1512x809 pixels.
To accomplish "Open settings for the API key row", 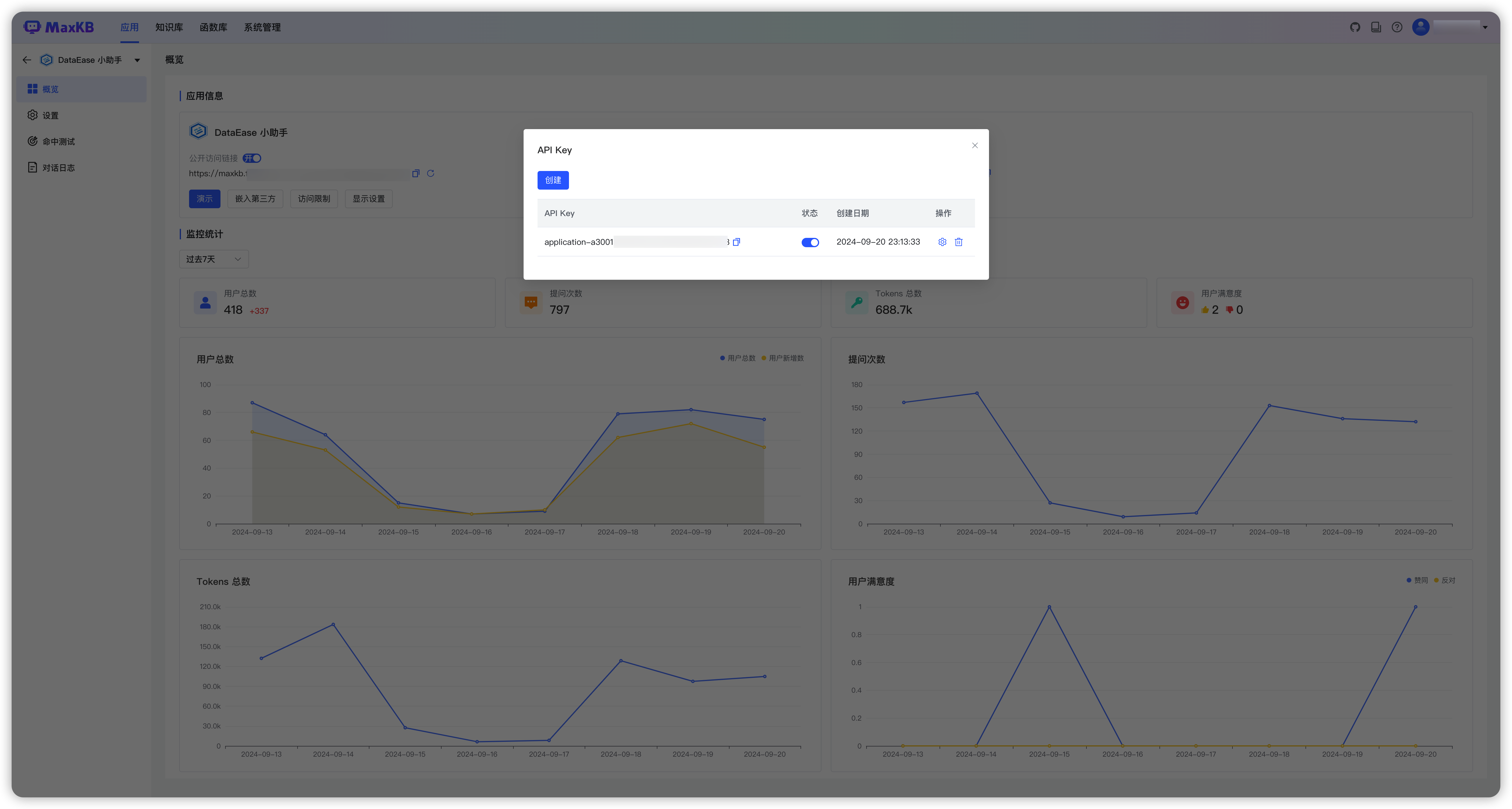I will (942, 242).
